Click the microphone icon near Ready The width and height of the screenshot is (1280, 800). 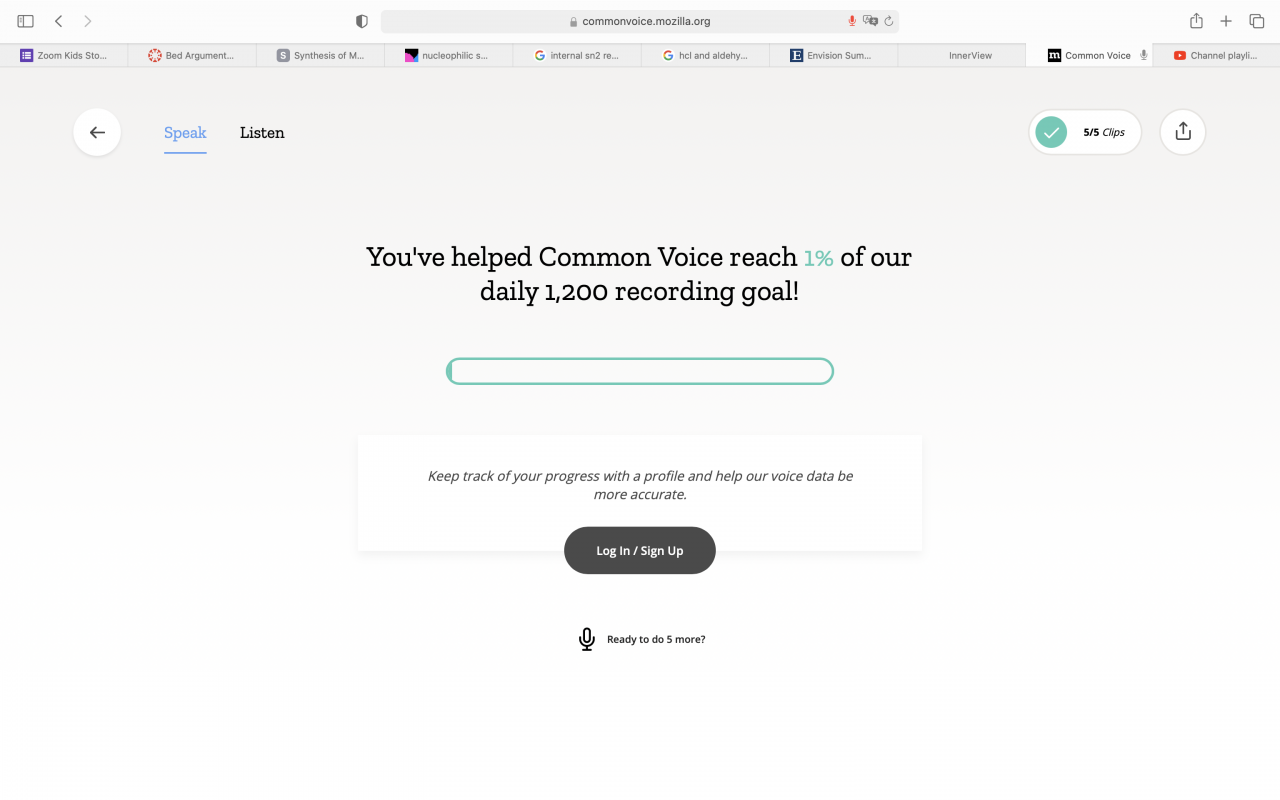coord(587,639)
